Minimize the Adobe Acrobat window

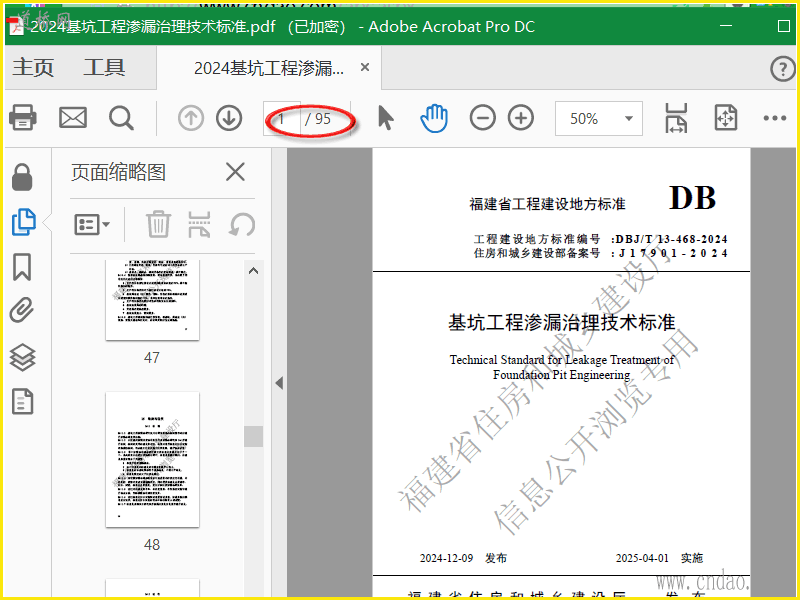tap(726, 26)
